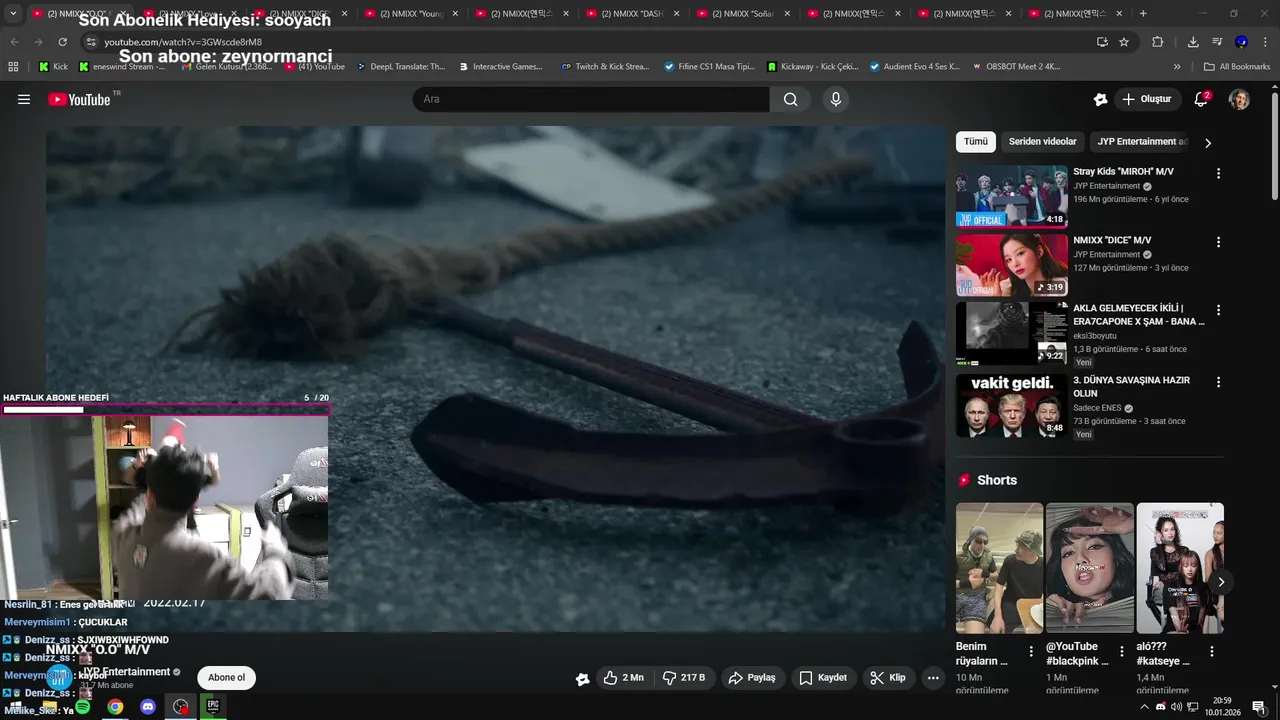Show more bookmarks with double chevron
This screenshot has height=720, width=1280.
[1177, 67]
